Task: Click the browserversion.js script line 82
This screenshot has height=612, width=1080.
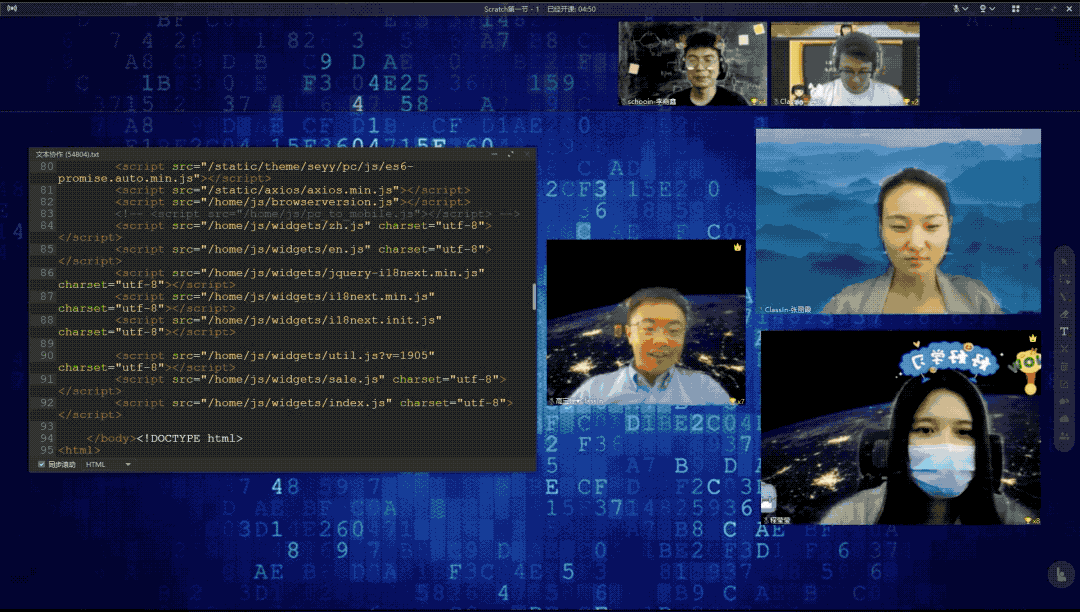Action: pyautogui.click(x=293, y=202)
